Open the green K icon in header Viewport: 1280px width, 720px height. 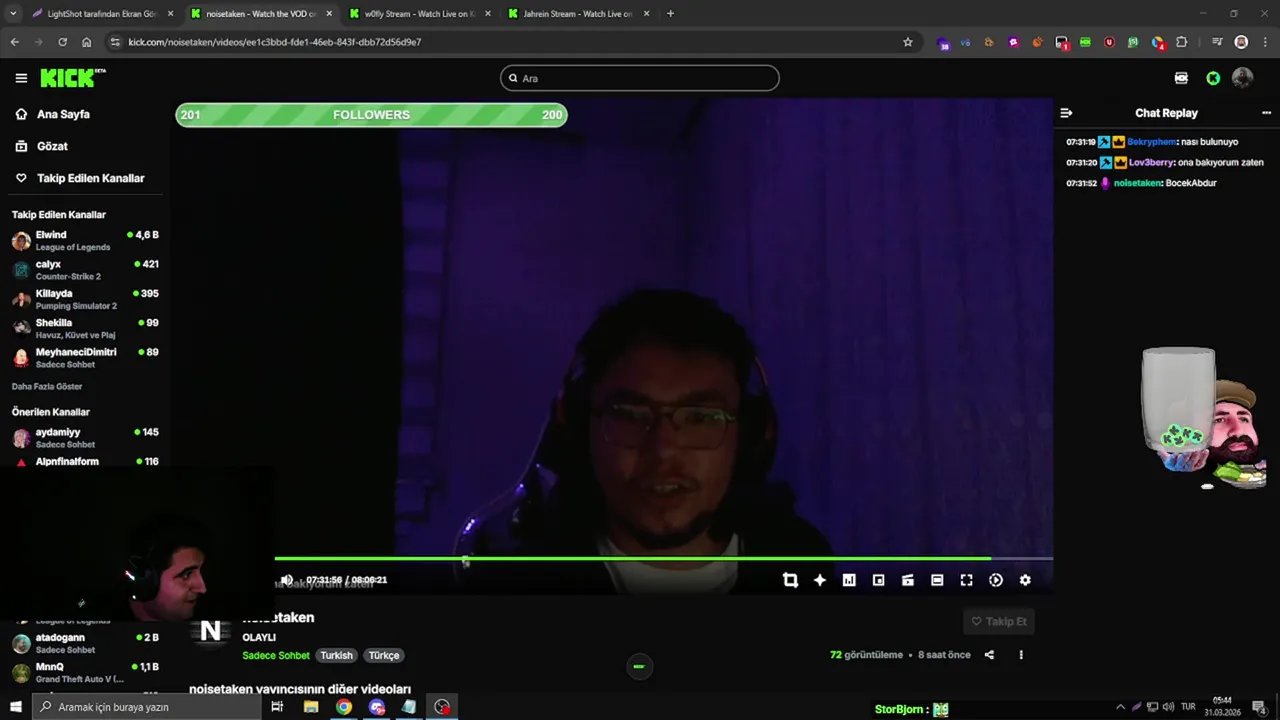coord(1213,78)
